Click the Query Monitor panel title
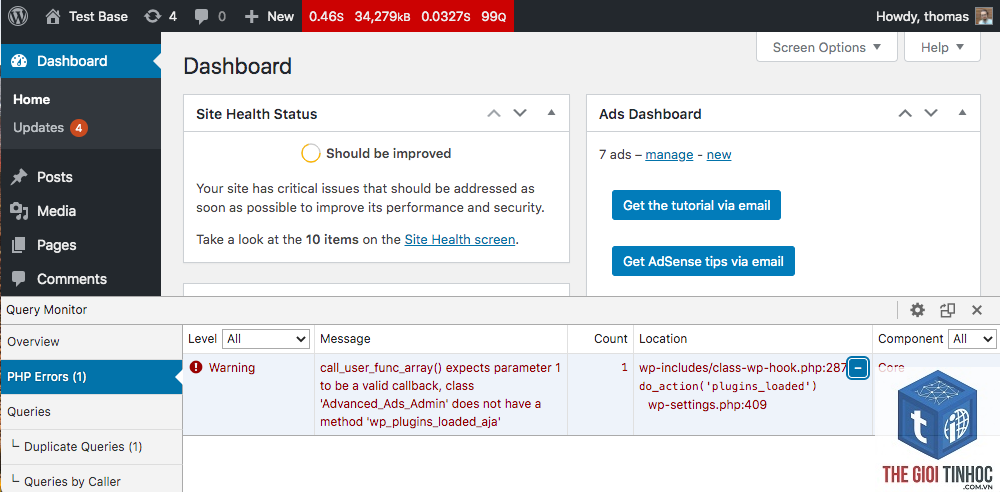 click(47, 310)
